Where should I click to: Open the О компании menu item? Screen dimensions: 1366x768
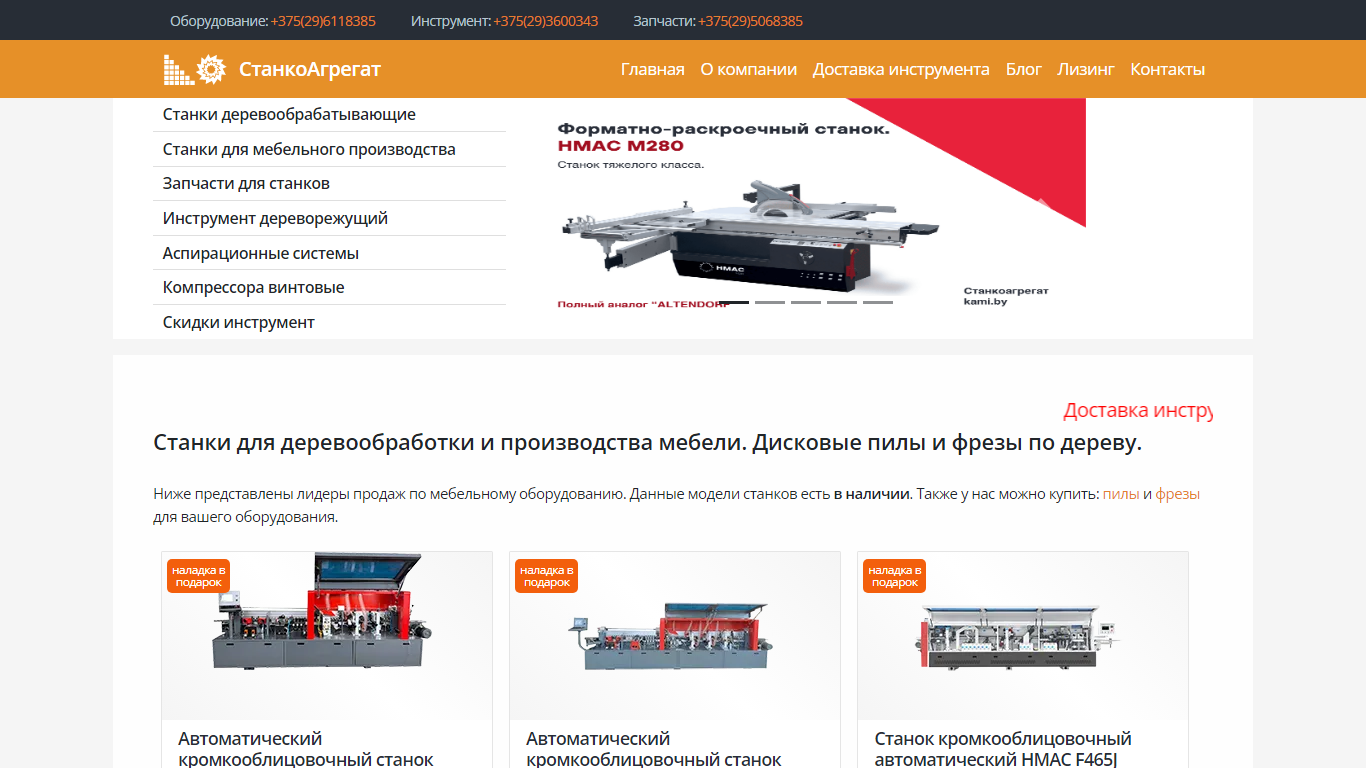749,69
